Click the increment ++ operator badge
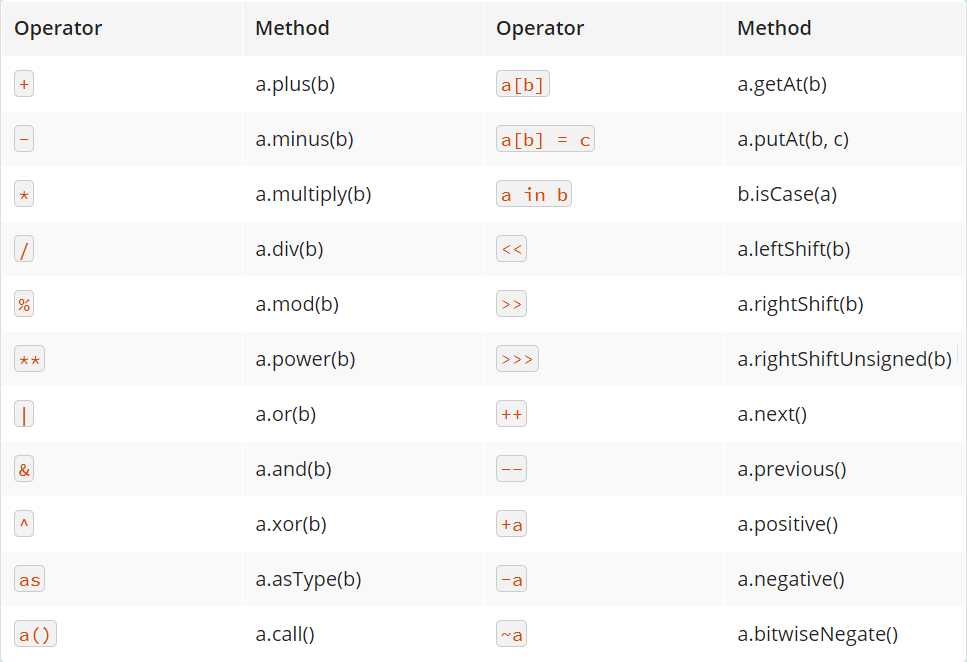The image size is (967, 662). (511, 414)
